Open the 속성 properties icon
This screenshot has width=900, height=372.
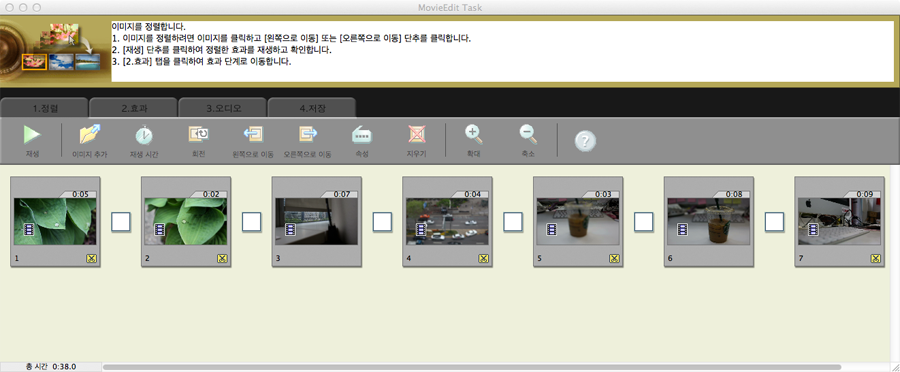point(362,135)
